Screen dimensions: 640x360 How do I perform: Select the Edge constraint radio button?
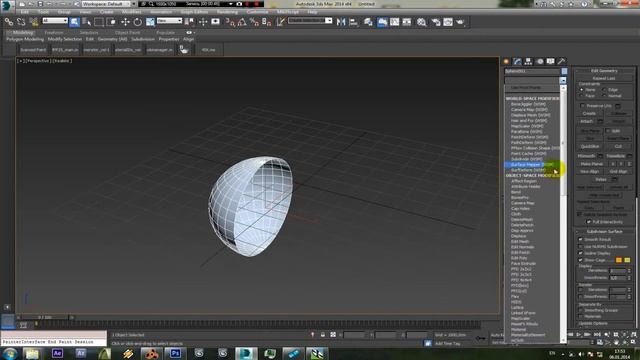(604, 89)
